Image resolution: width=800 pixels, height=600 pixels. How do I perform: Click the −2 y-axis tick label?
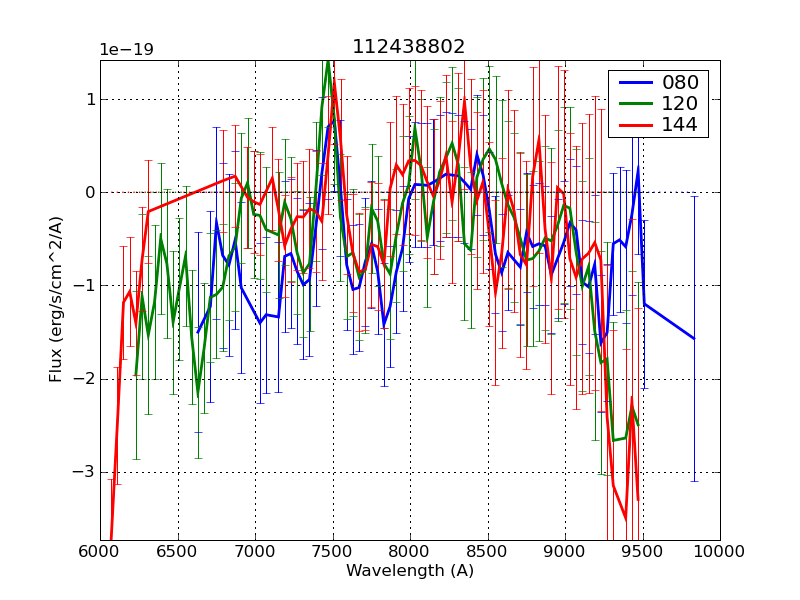point(84,379)
